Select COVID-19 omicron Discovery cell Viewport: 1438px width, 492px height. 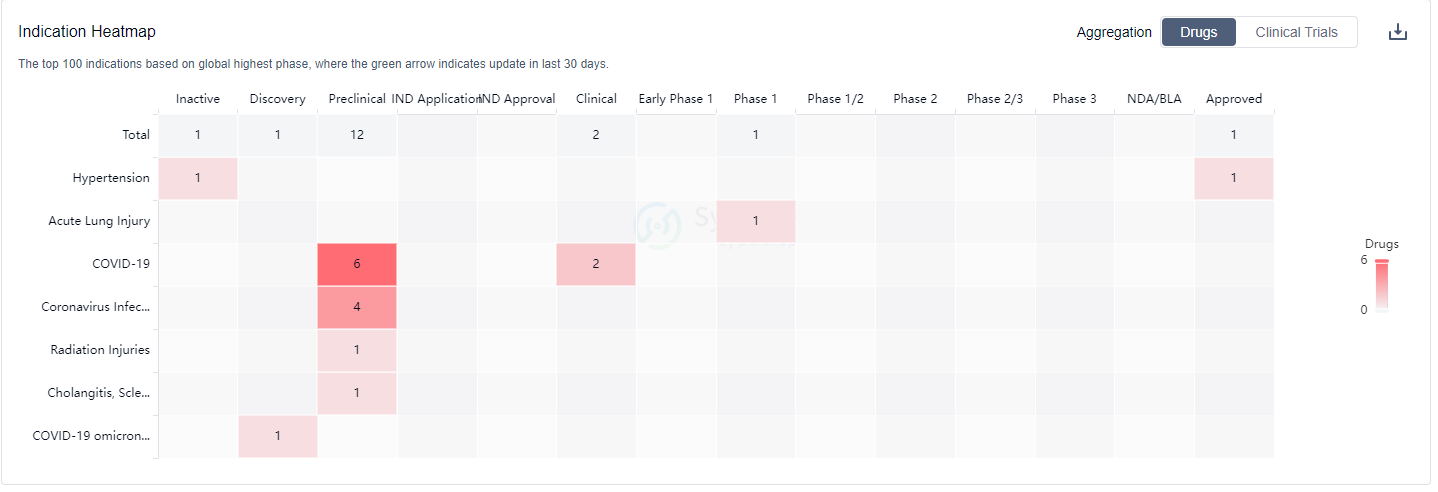tap(277, 436)
